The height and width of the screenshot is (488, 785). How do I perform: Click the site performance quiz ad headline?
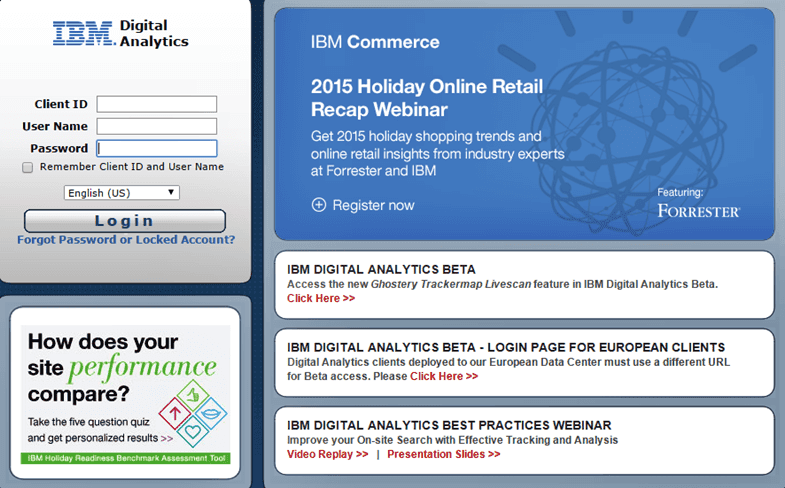(123, 367)
